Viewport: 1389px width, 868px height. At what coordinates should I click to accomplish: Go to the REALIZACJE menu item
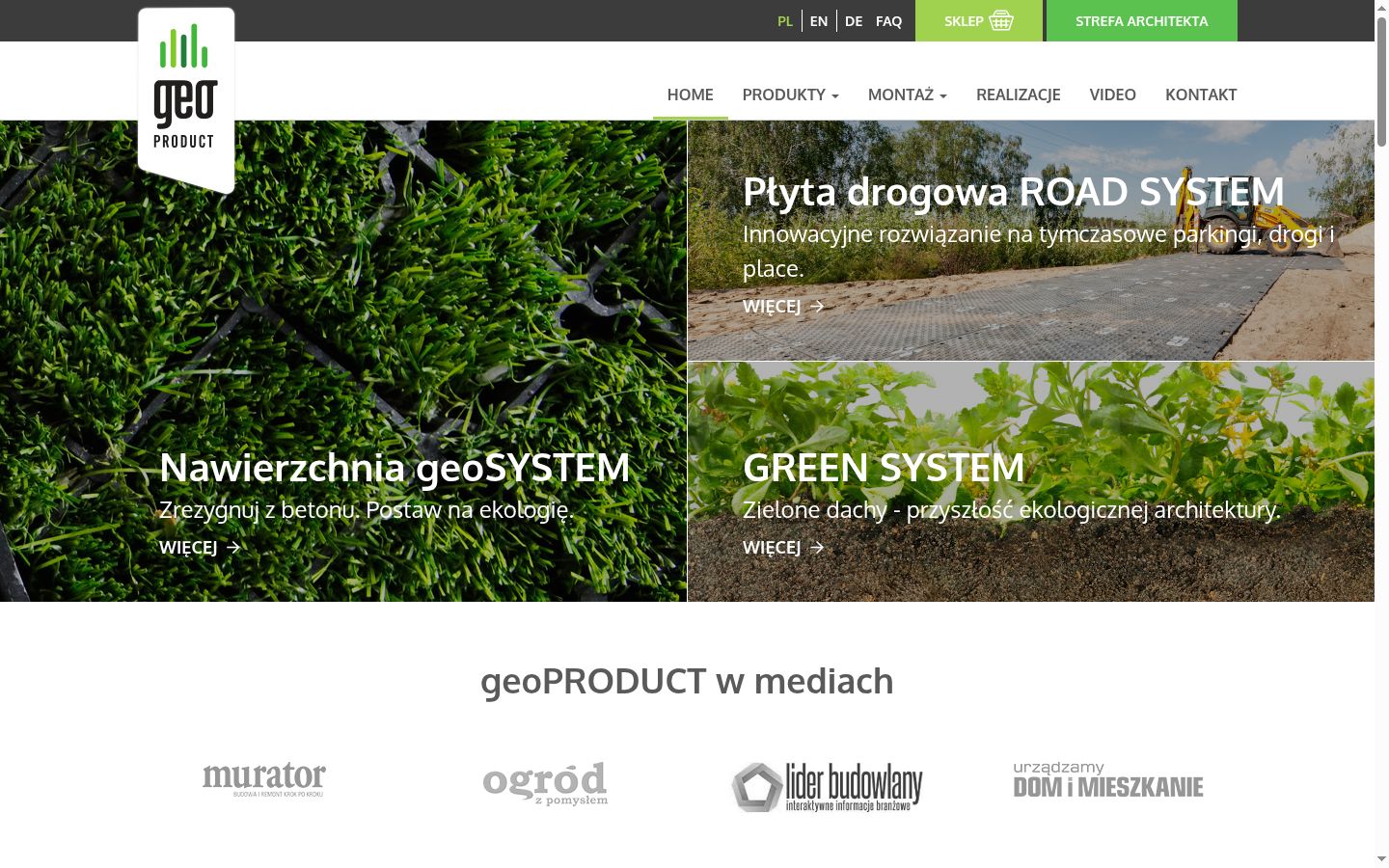1019,95
